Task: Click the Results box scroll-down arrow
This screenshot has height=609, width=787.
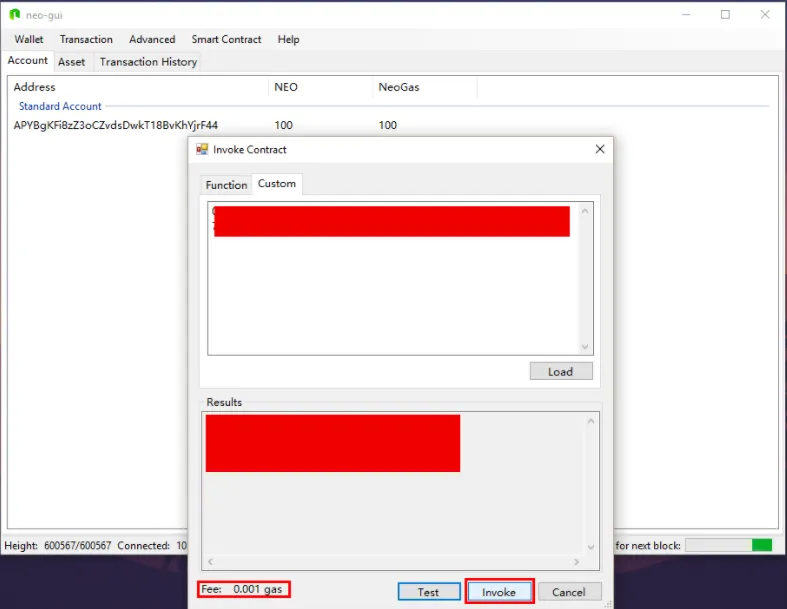Action: (x=591, y=547)
